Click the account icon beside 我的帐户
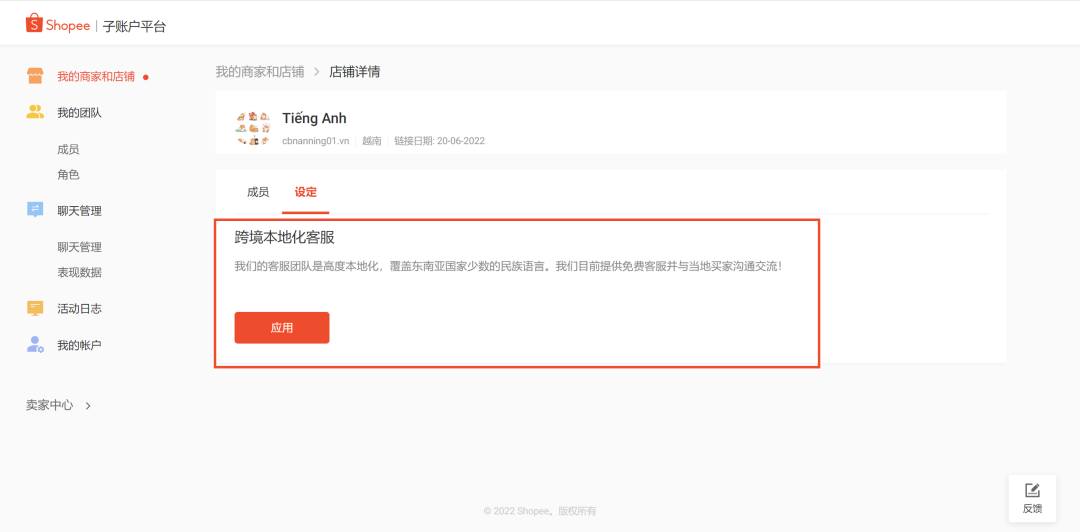1080x532 pixels. [35, 345]
